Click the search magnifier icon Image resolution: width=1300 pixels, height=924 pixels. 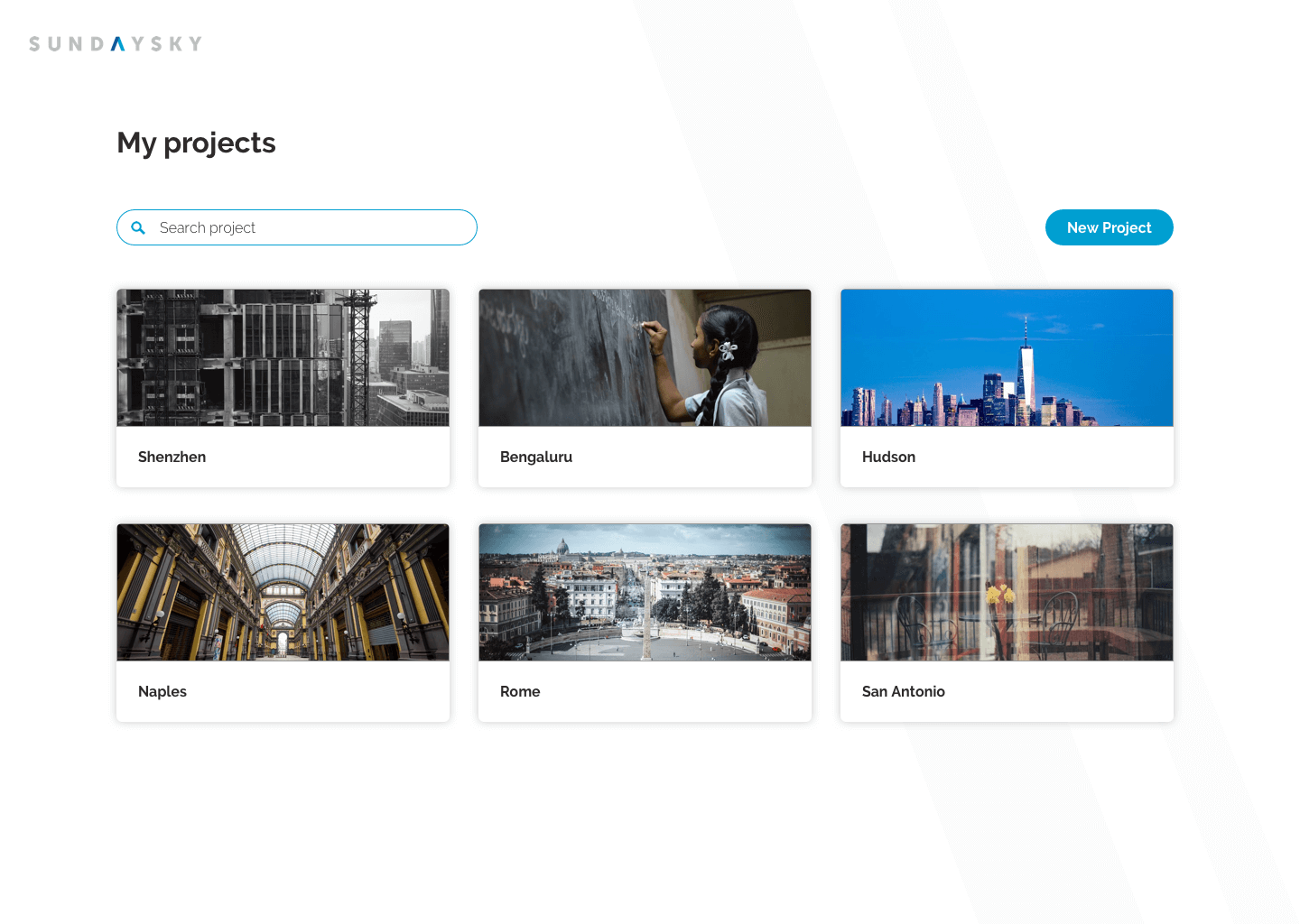[x=138, y=227]
